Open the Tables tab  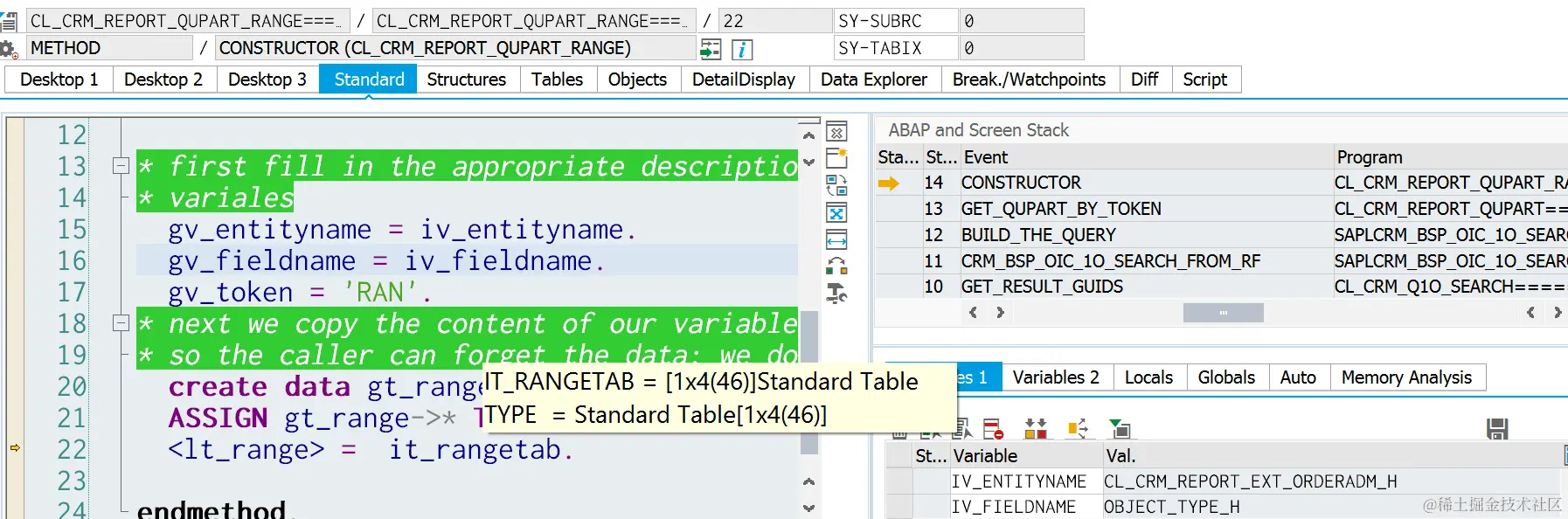(x=557, y=80)
